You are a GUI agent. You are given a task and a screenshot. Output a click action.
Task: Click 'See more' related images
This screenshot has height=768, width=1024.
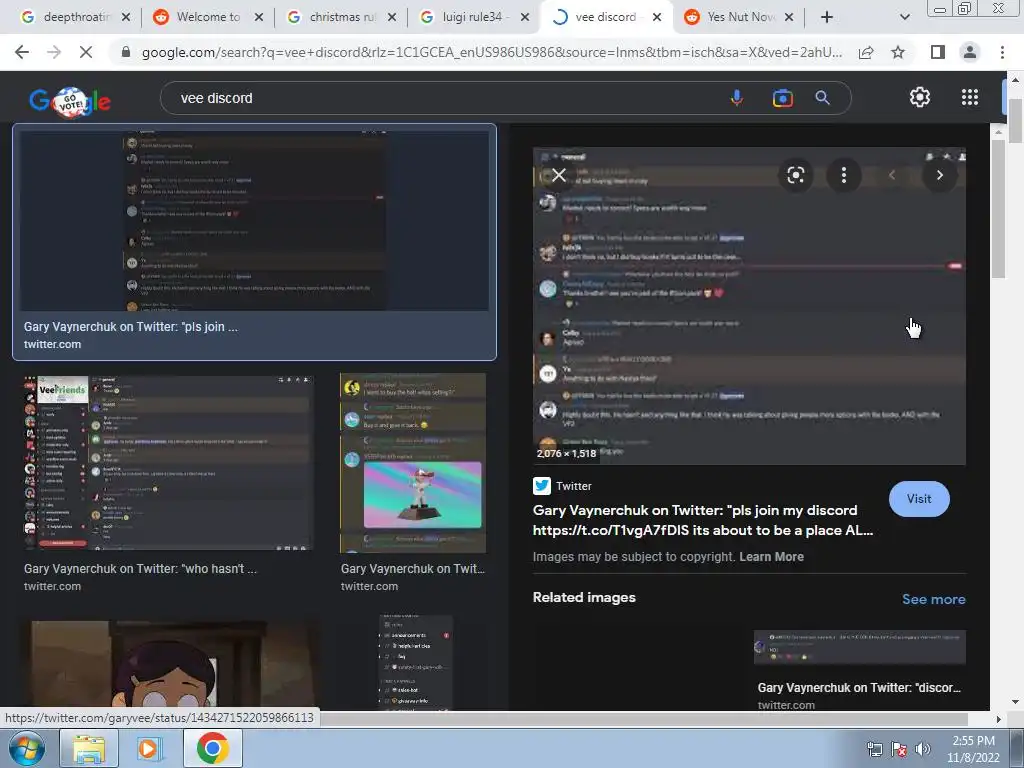[933, 599]
